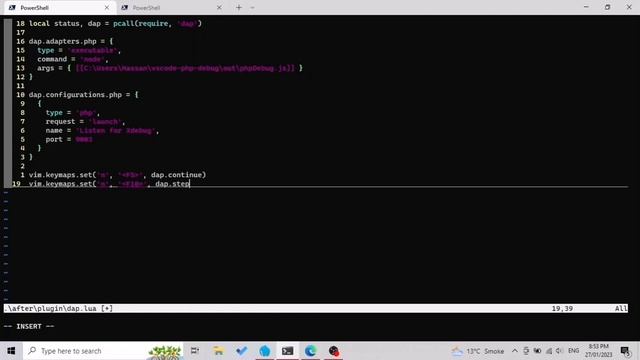The image size is (640, 360).
Task: Open the new tab profile dropdown
Action: pyautogui.click(x=252, y=8)
